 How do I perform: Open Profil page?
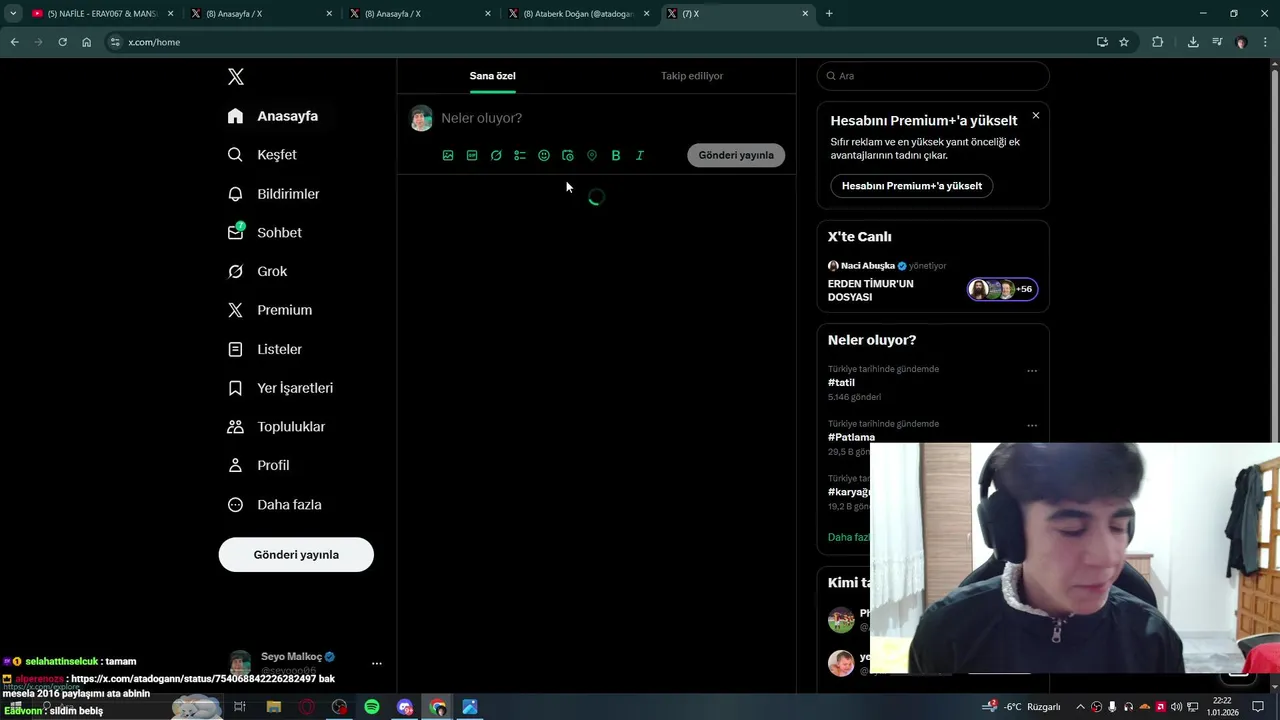(x=259, y=466)
